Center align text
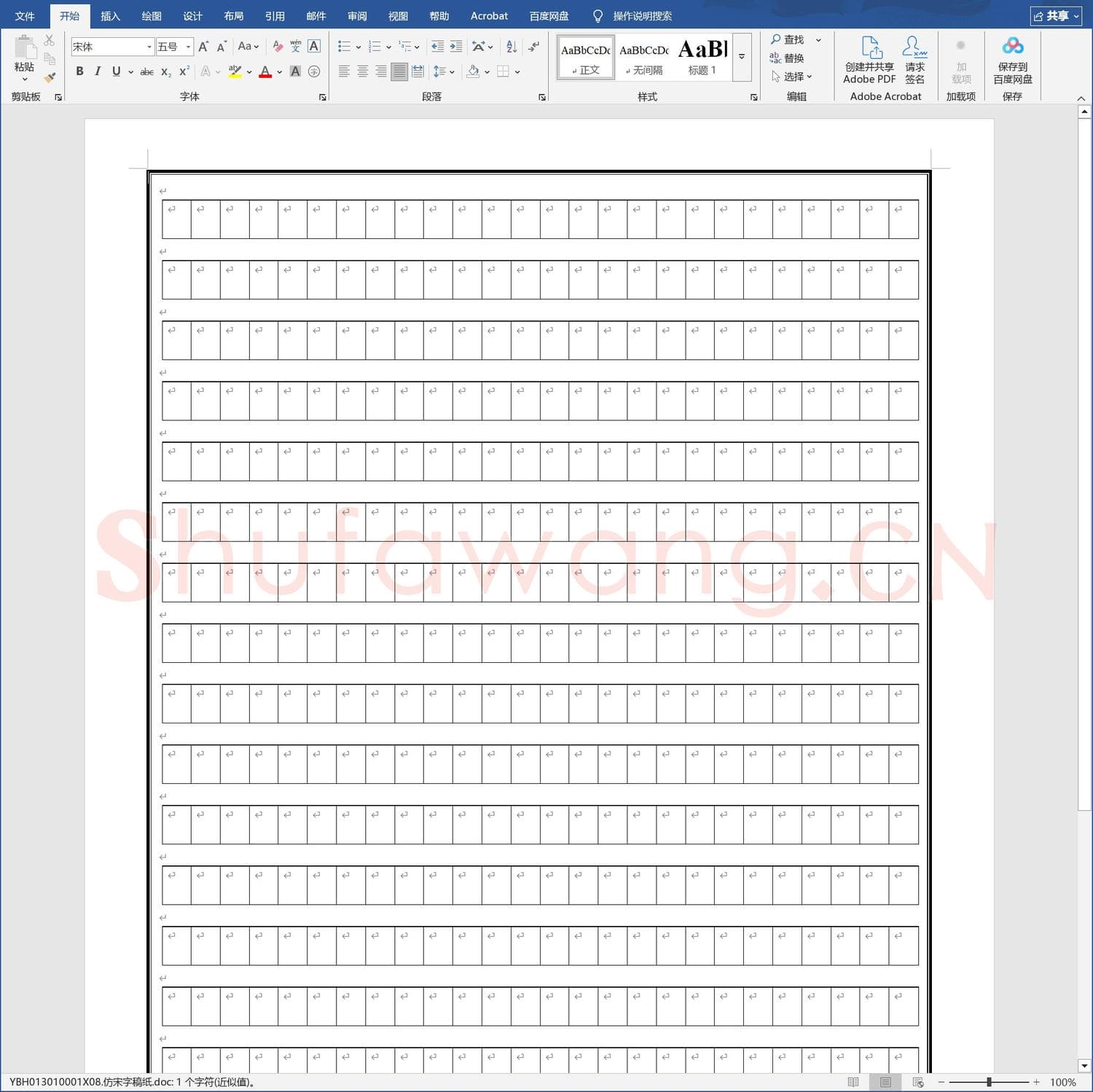This screenshot has width=1093, height=1092. pyautogui.click(x=362, y=71)
